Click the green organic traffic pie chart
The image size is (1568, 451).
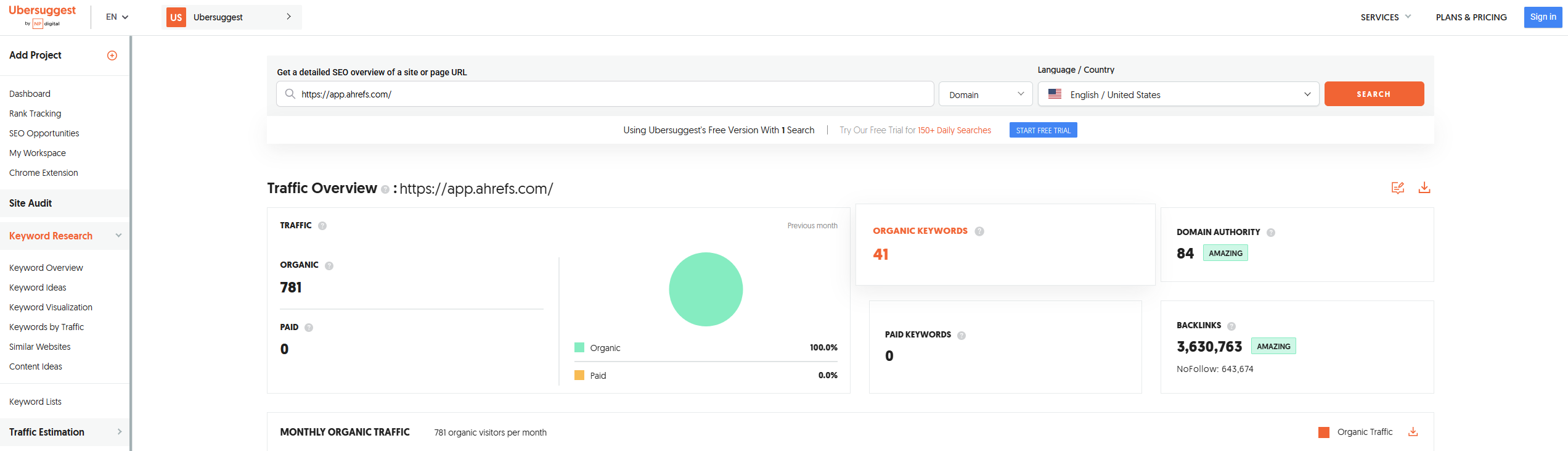[x=706, y=289]
